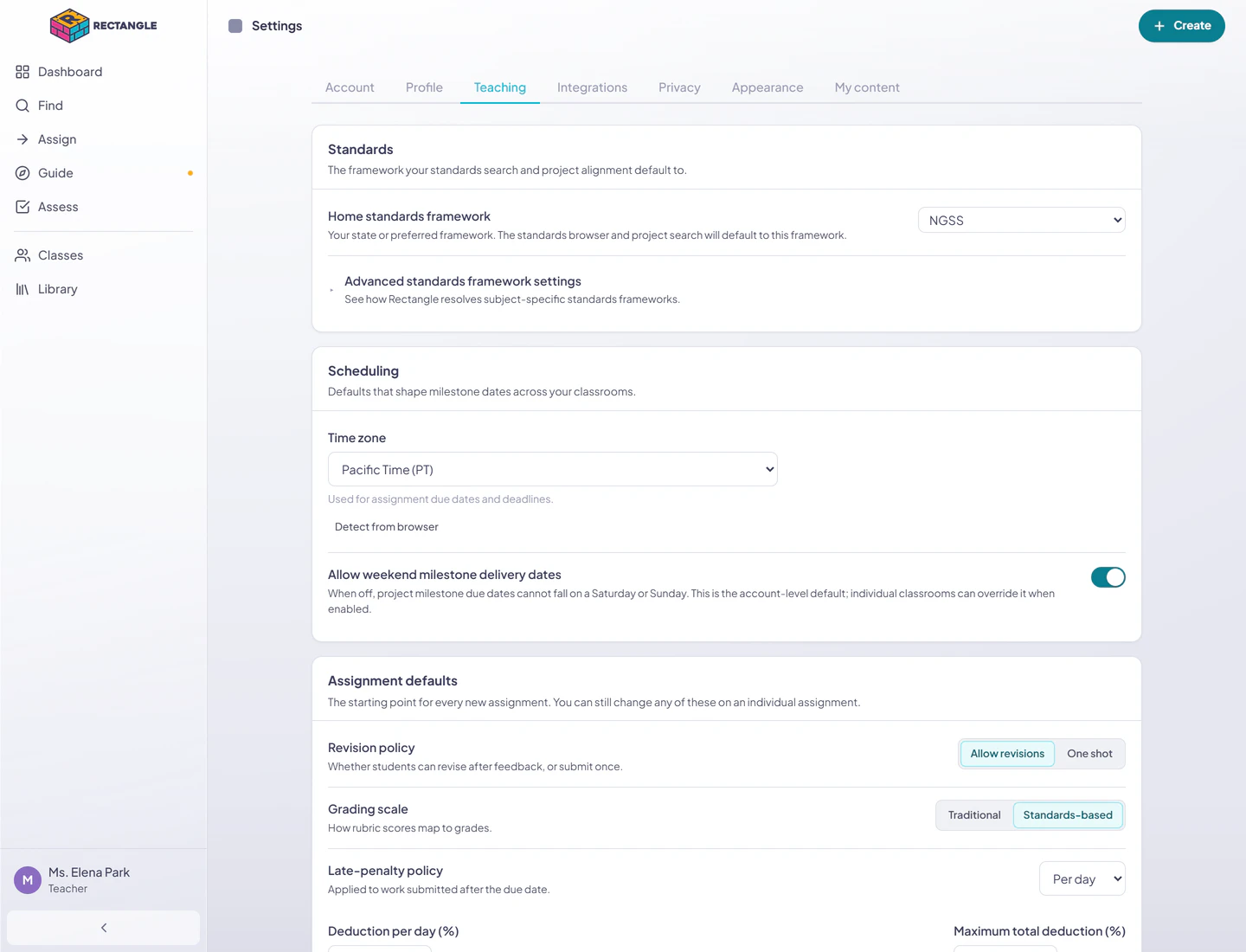Image resolution: width=1246 pixels, height=952 pixels.
Task: Click the Ms. Elena Park avatar
Action: [x=28, y=880]
